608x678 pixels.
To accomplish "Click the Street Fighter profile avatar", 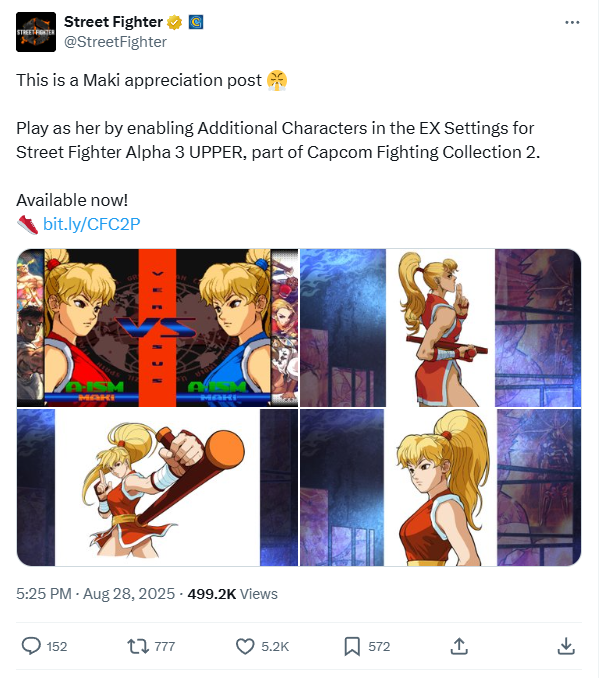I will 36,32.
